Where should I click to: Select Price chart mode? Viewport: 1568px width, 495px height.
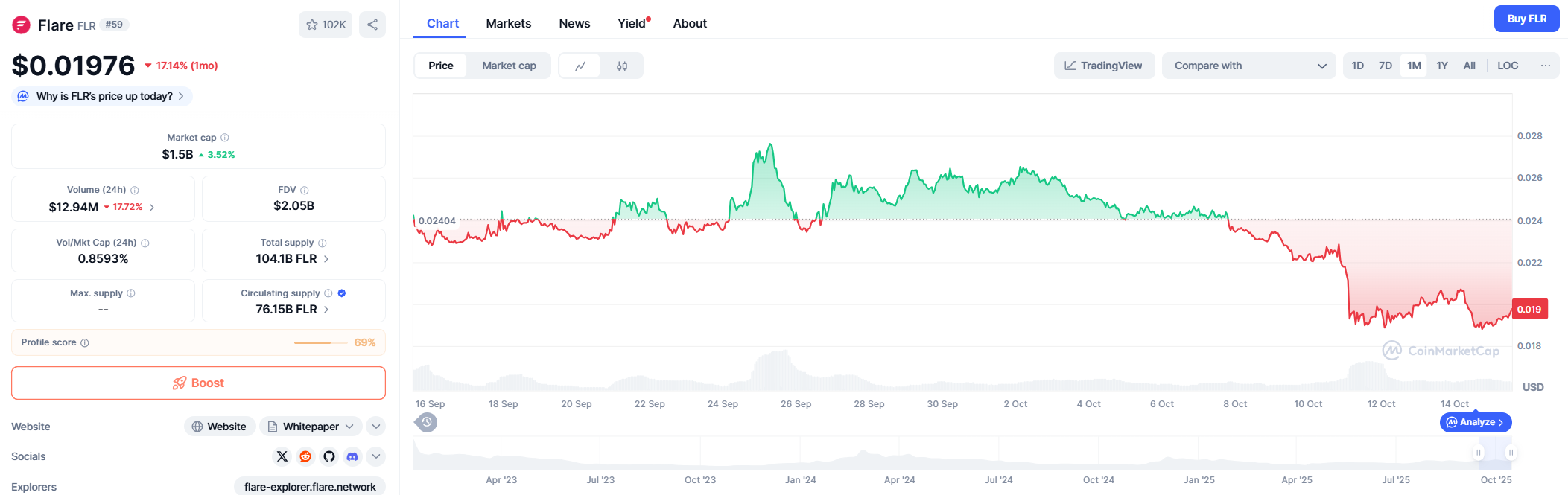[x=441, y=66]
